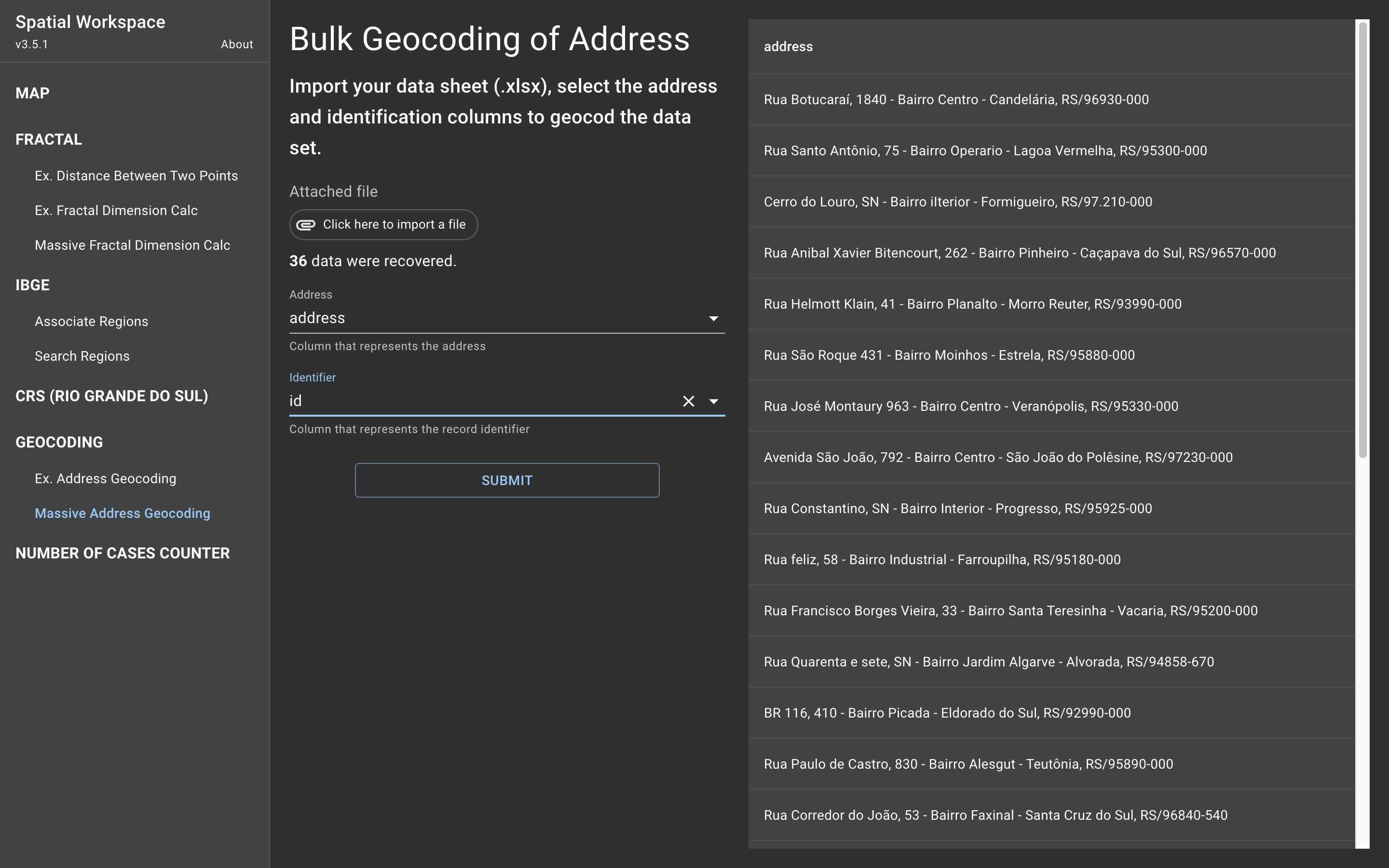Screen dimensions: 1389x868
Task: Open the Address column dropdown arrow
Action: (x=713, y=319)
